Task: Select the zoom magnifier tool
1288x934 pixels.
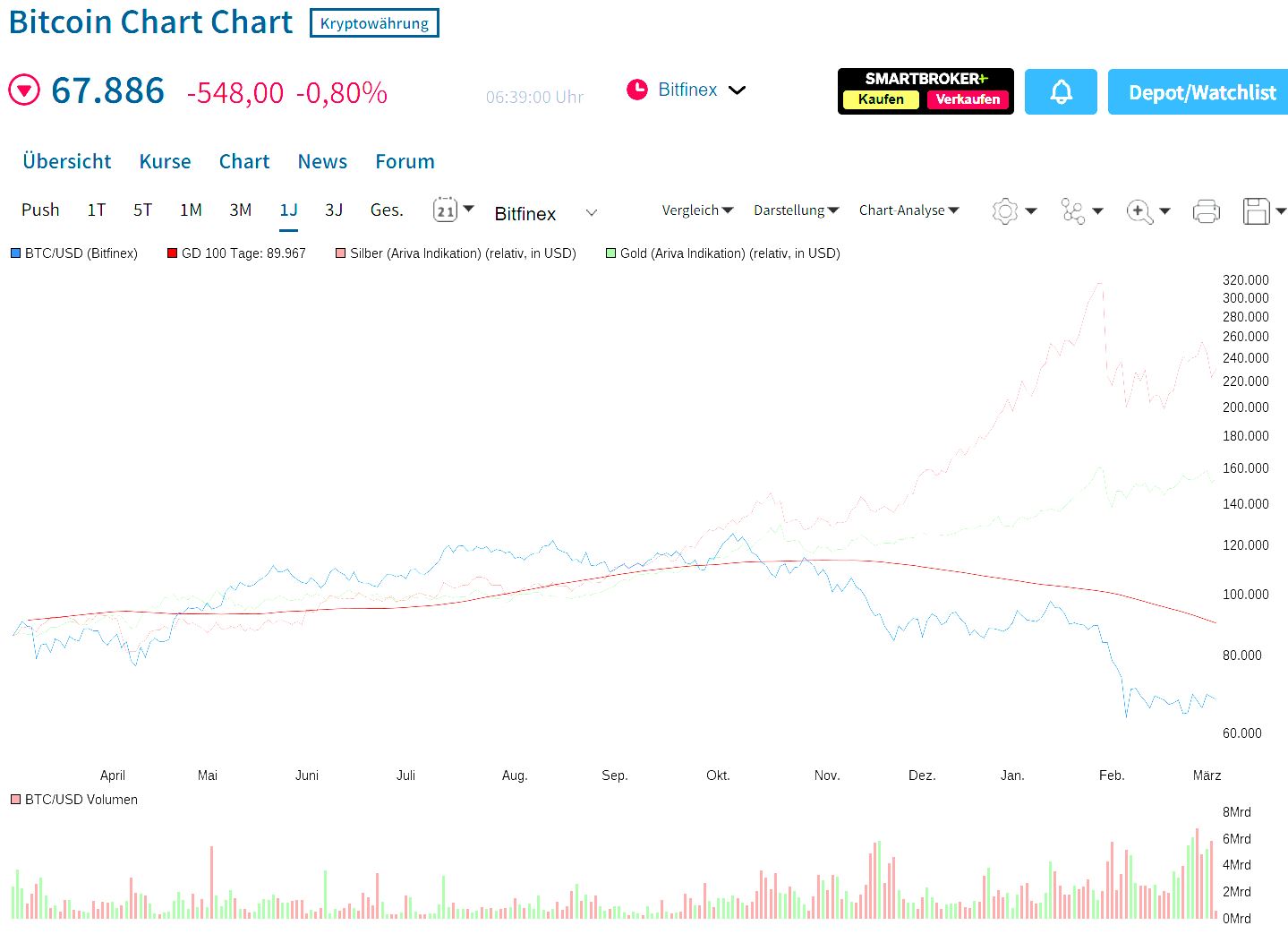Action: (1139, 210)
